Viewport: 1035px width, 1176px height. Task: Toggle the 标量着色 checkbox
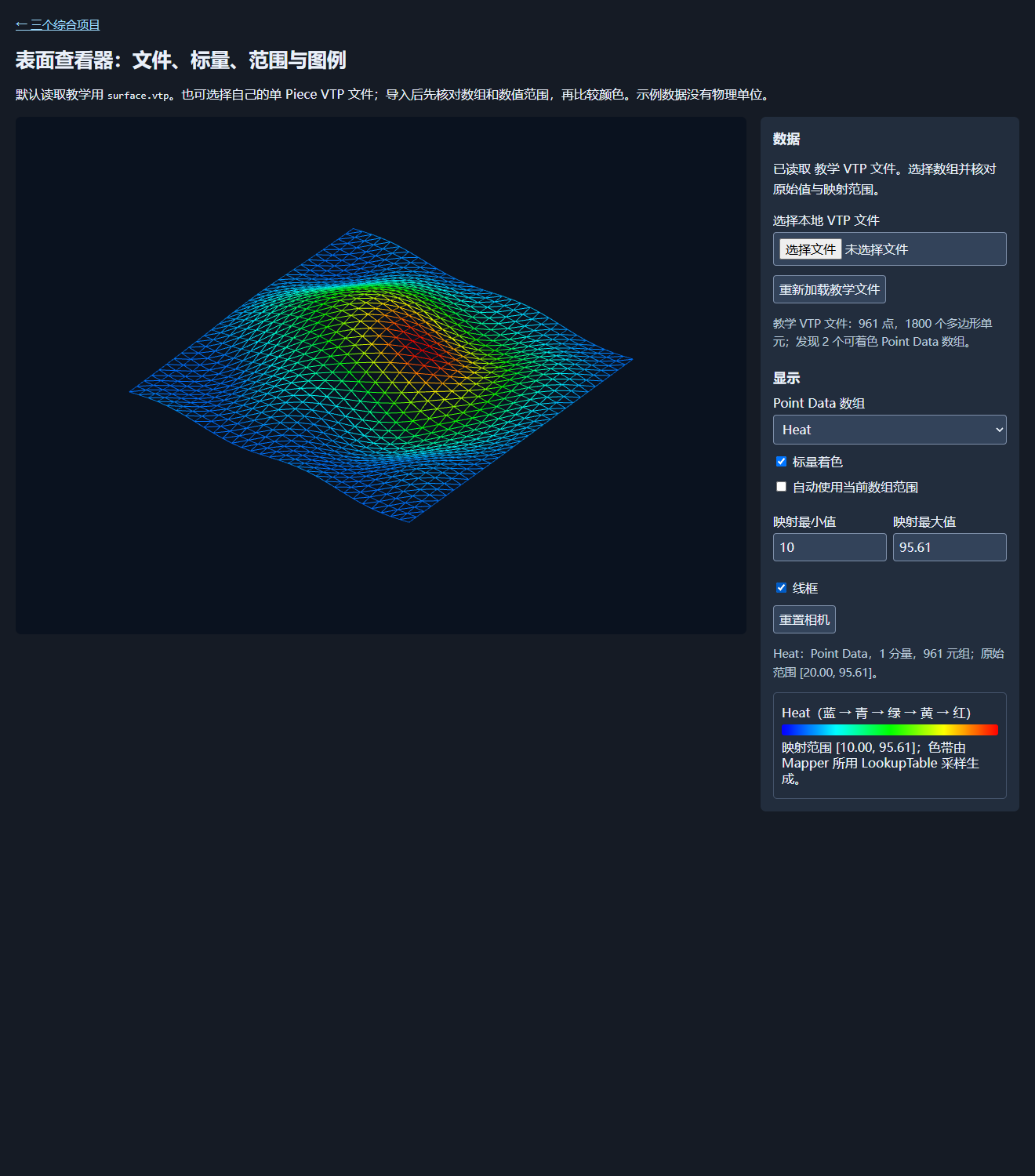click(x=781, y=462)
